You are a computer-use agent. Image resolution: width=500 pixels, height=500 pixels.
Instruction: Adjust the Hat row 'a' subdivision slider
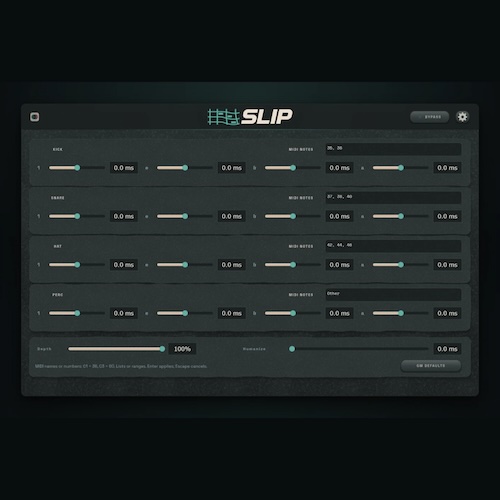point(401,265)
